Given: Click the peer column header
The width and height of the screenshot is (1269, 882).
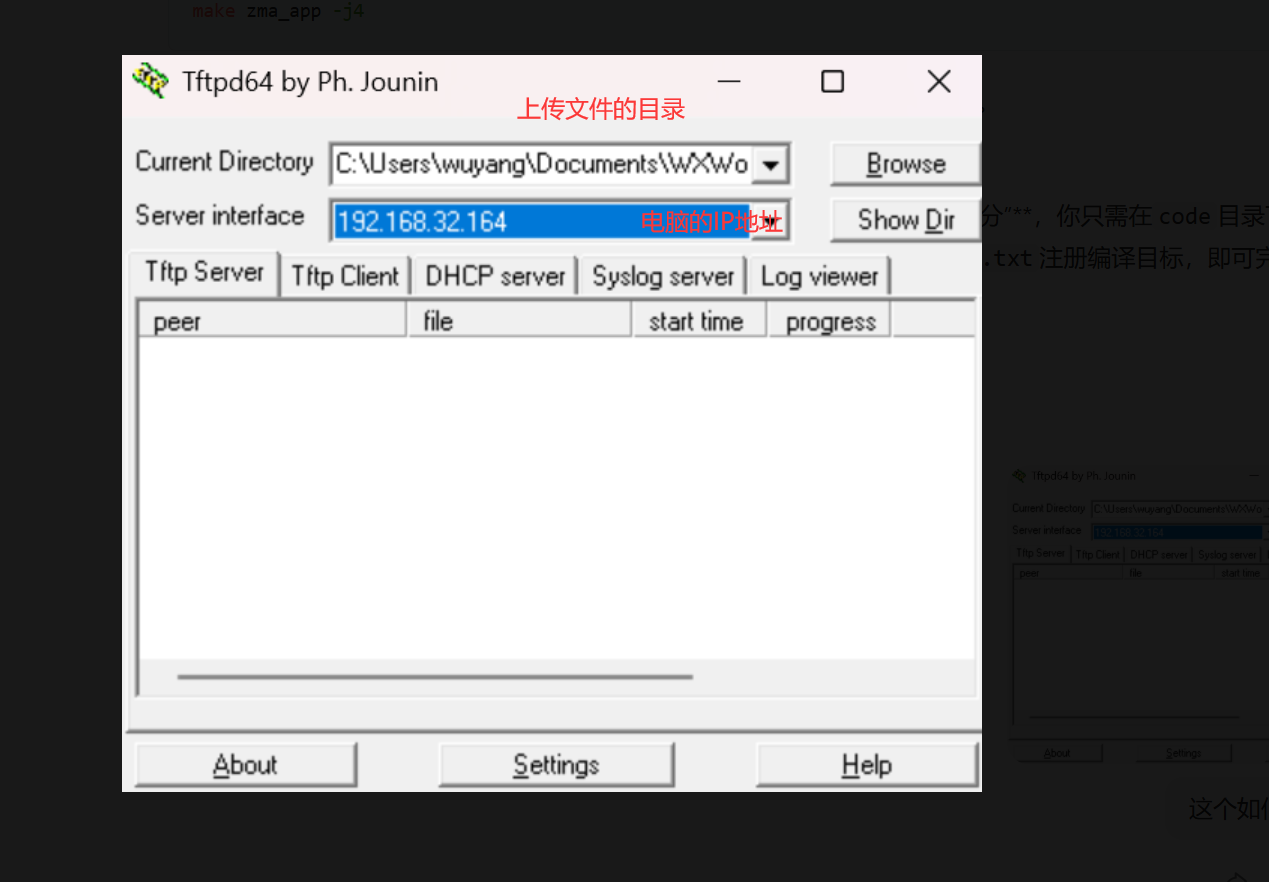Looking at the screenshot, I should pyautogui.click(x=272, y=321).
